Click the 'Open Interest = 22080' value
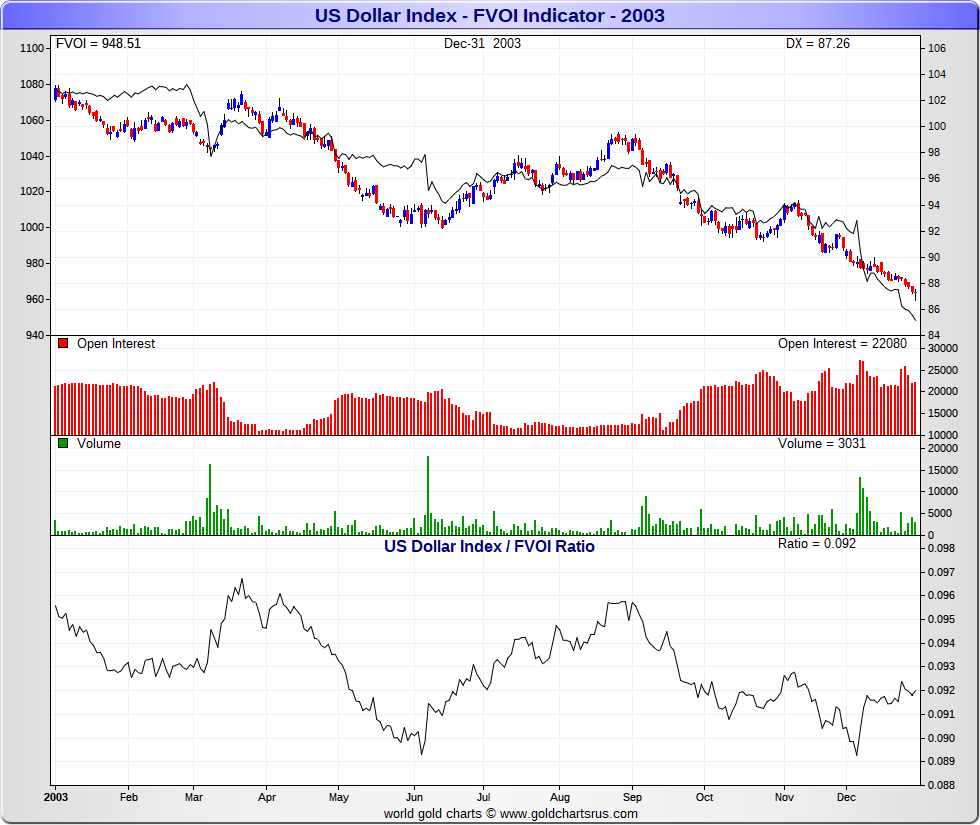The width and height of the screenshot is (980, 825). pos(842,344)
